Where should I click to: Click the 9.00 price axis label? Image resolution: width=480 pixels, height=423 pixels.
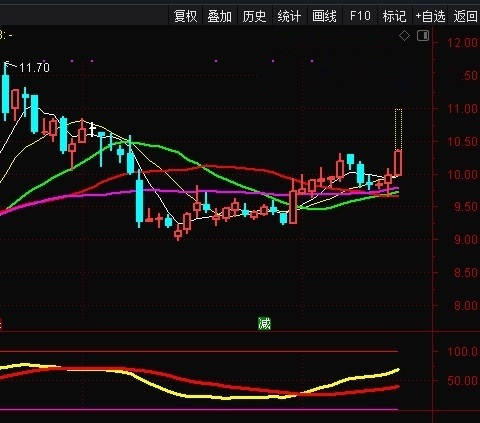tap(466, 239)
